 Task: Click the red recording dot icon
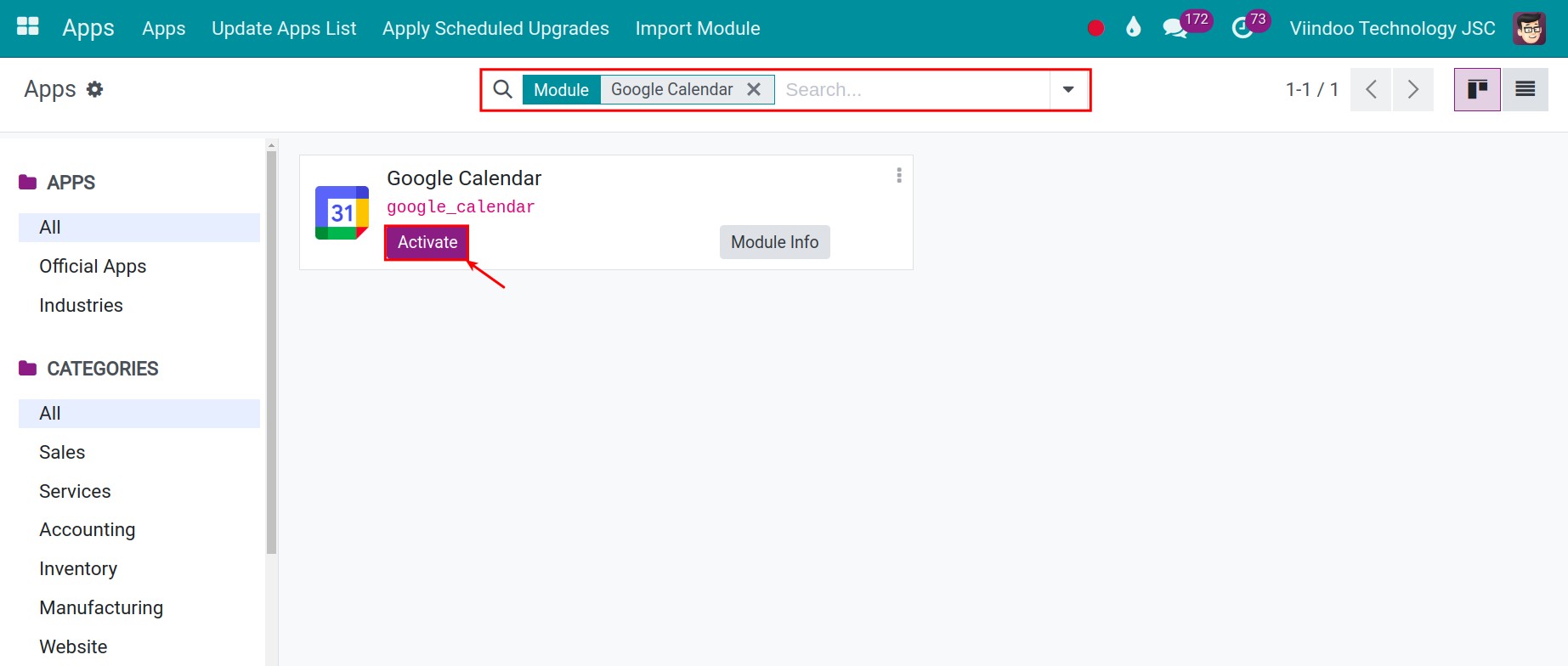coord(1095,28)
